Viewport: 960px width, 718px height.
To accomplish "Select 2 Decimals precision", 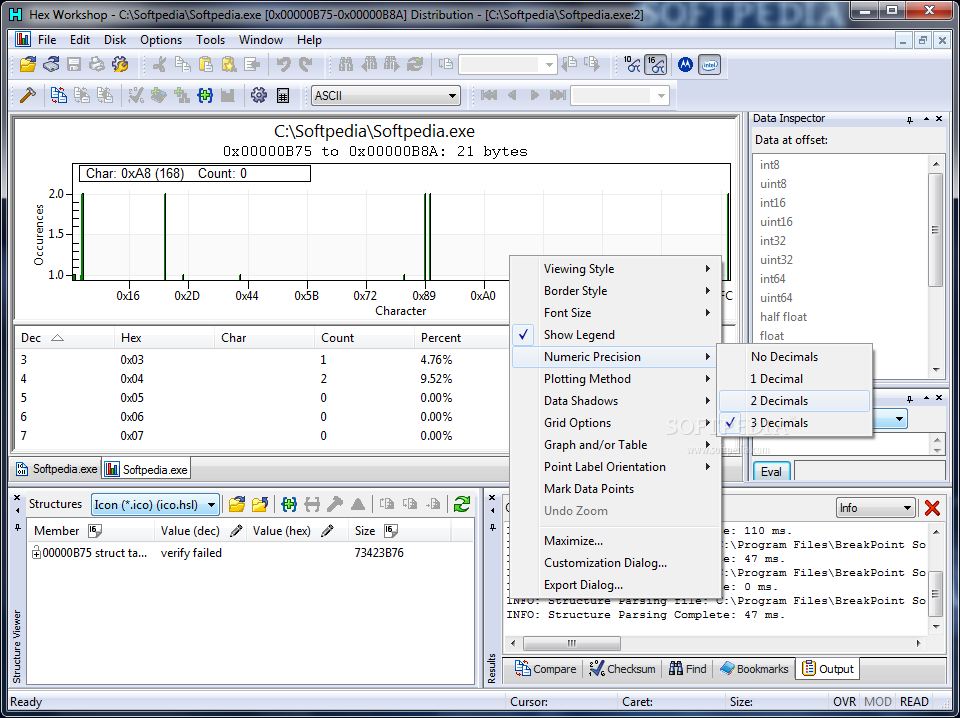I will (795, 401).
